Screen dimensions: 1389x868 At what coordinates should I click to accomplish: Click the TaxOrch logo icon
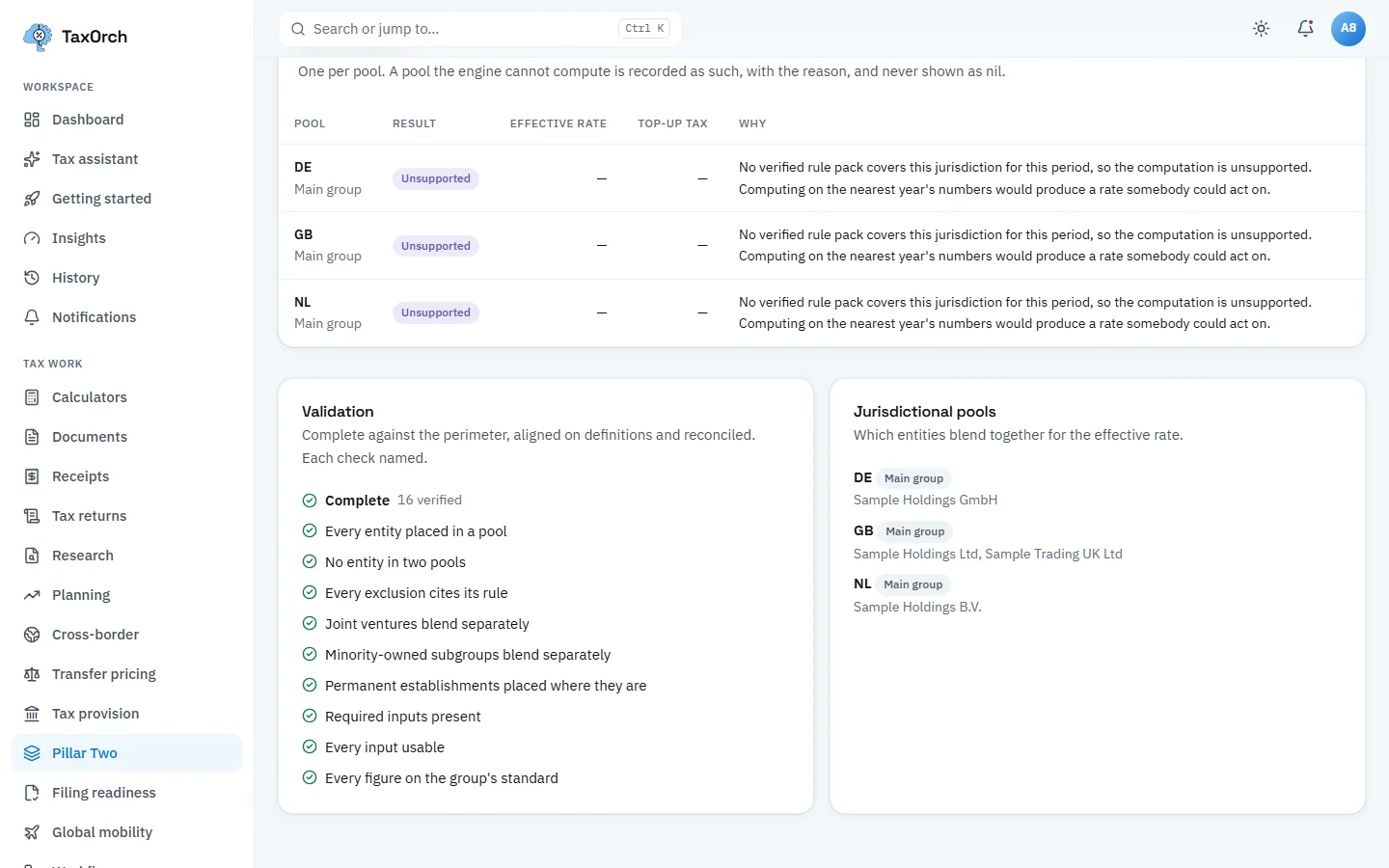point(38,37)
